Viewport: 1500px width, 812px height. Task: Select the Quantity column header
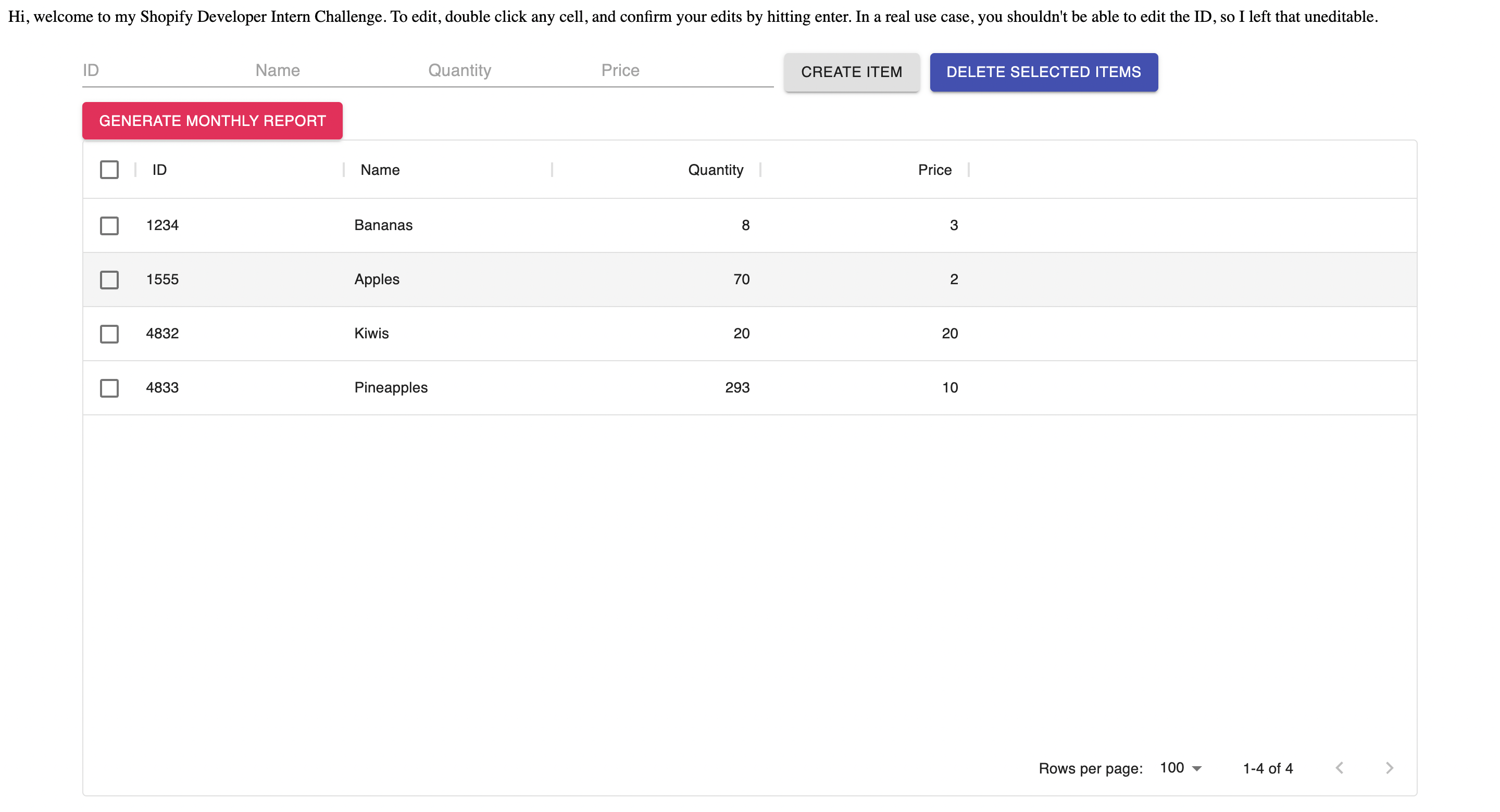click(x=715, y=169)
